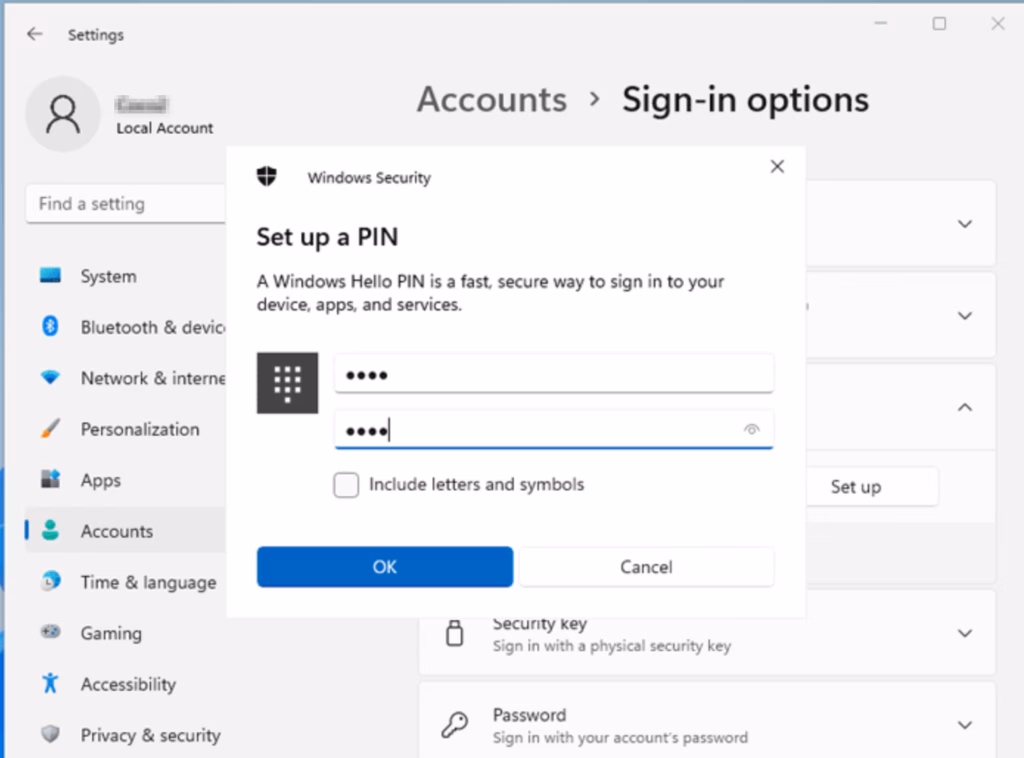Click the Bluetooth icon in sidebar

pyautogui.click(x=50, y=327)
